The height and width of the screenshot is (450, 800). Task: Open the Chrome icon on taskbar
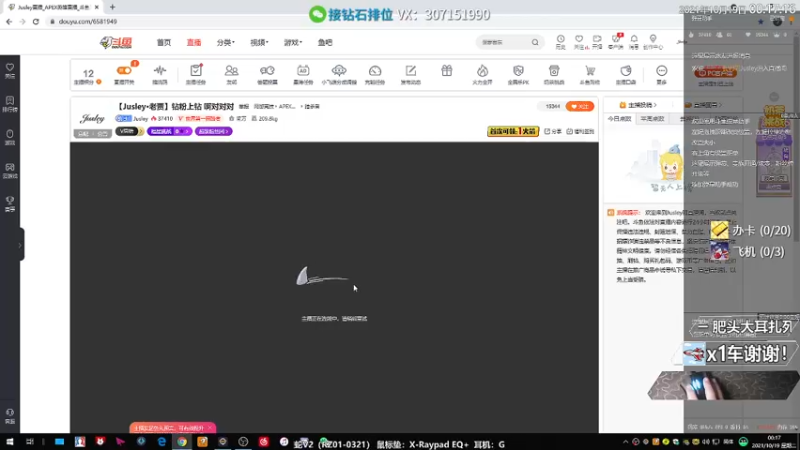pos(182,442)
